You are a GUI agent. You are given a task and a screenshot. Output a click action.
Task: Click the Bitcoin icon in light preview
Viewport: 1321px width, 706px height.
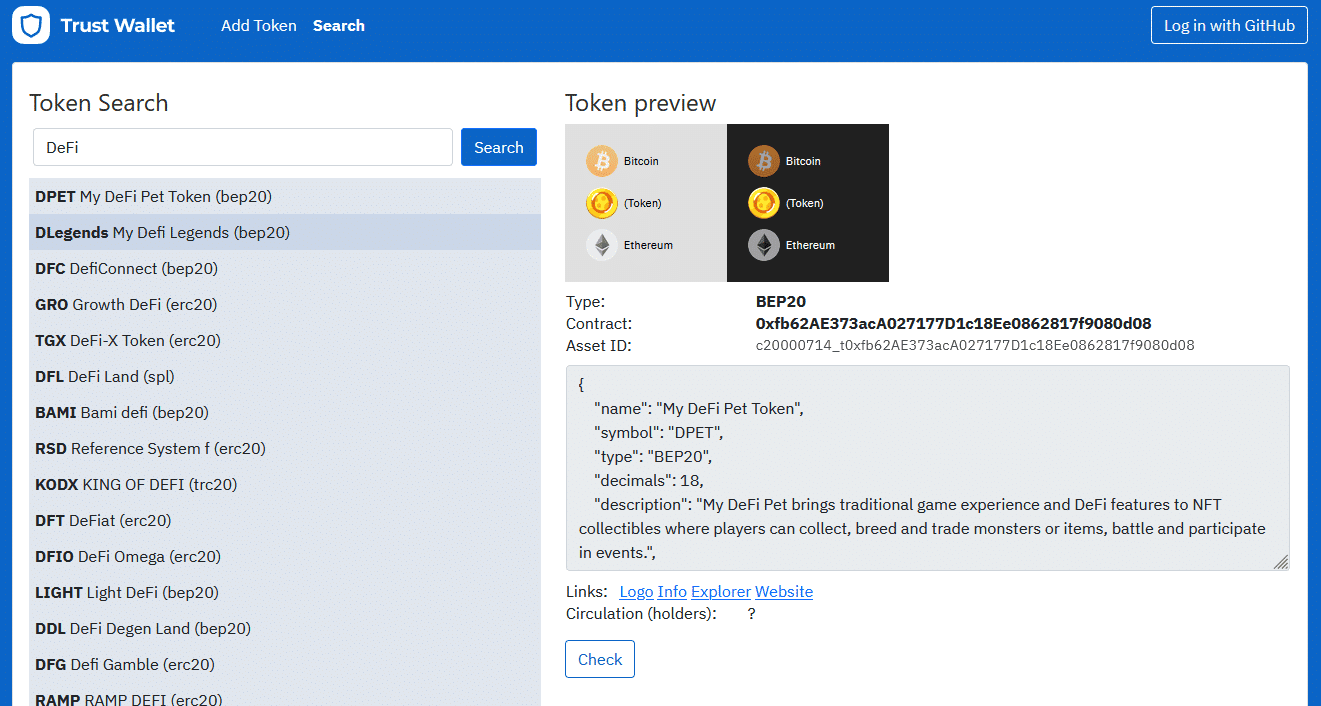point(602,161)
